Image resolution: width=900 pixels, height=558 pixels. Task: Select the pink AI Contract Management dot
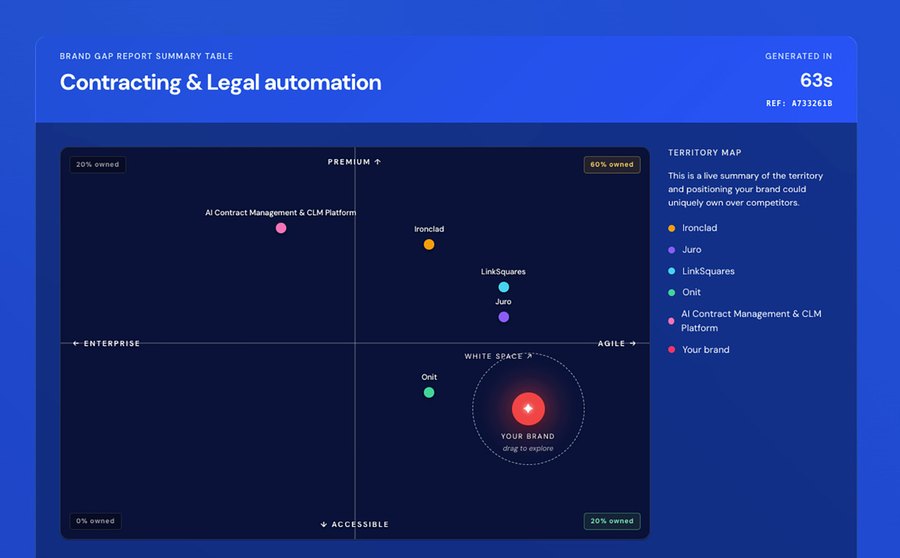pyautogui.click(x=281, y=228)
